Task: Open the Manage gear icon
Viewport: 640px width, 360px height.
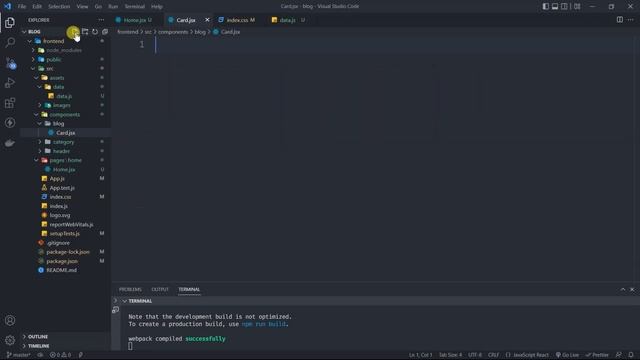Action: [x=10, y=340]
